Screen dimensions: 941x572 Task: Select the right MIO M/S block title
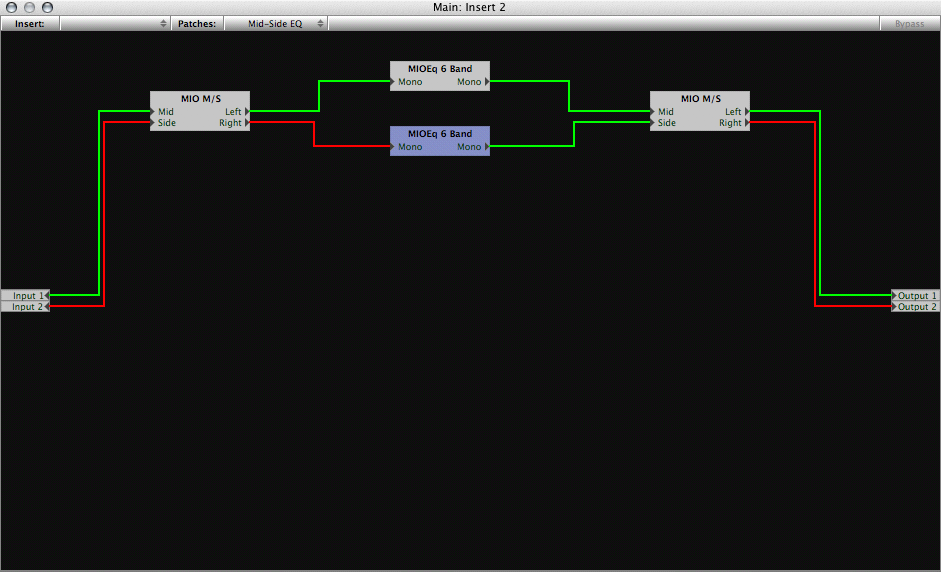pos(700,98)
